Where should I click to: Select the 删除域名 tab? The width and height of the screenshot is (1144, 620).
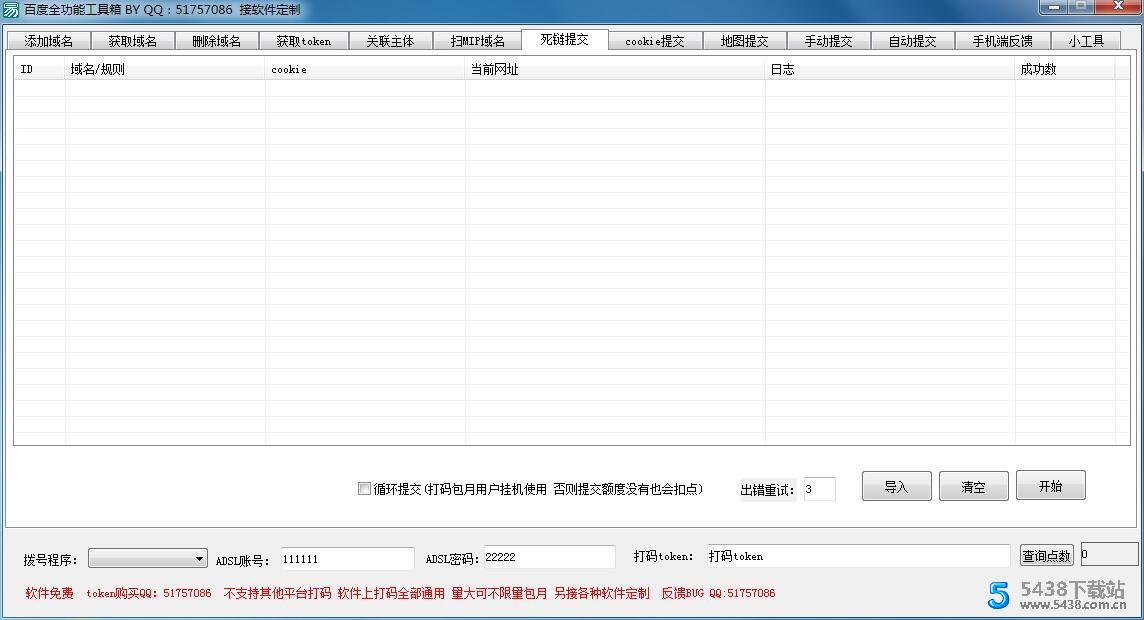[x=216, y=41]
